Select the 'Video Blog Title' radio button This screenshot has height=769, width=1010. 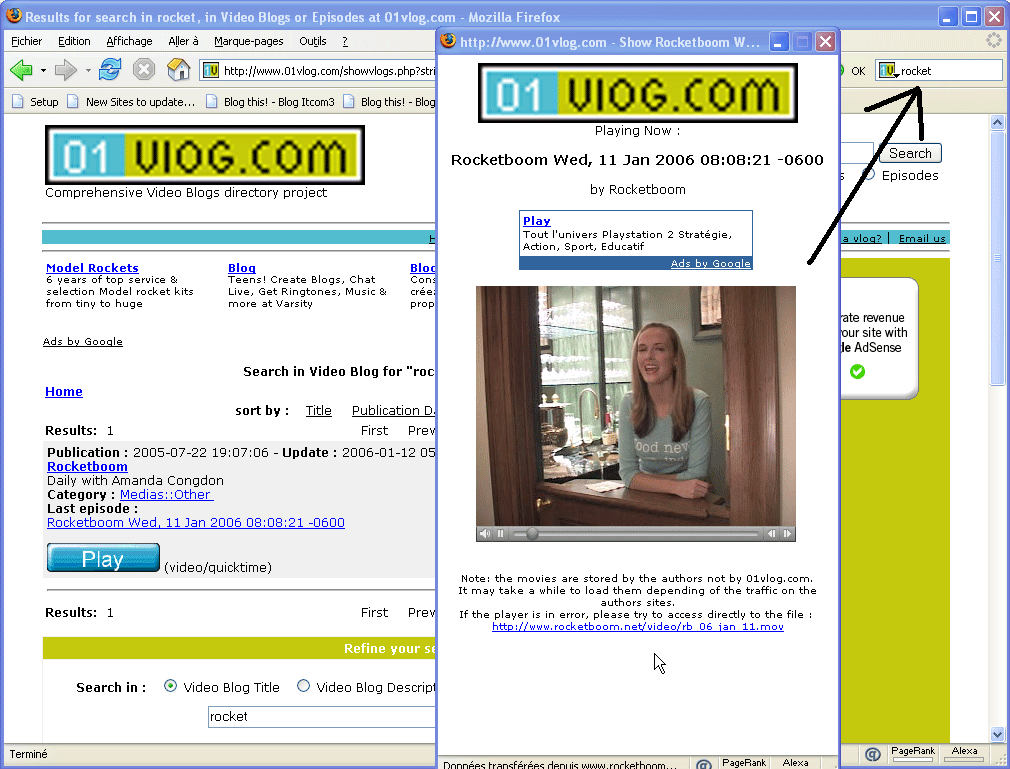tap(170, 687)
